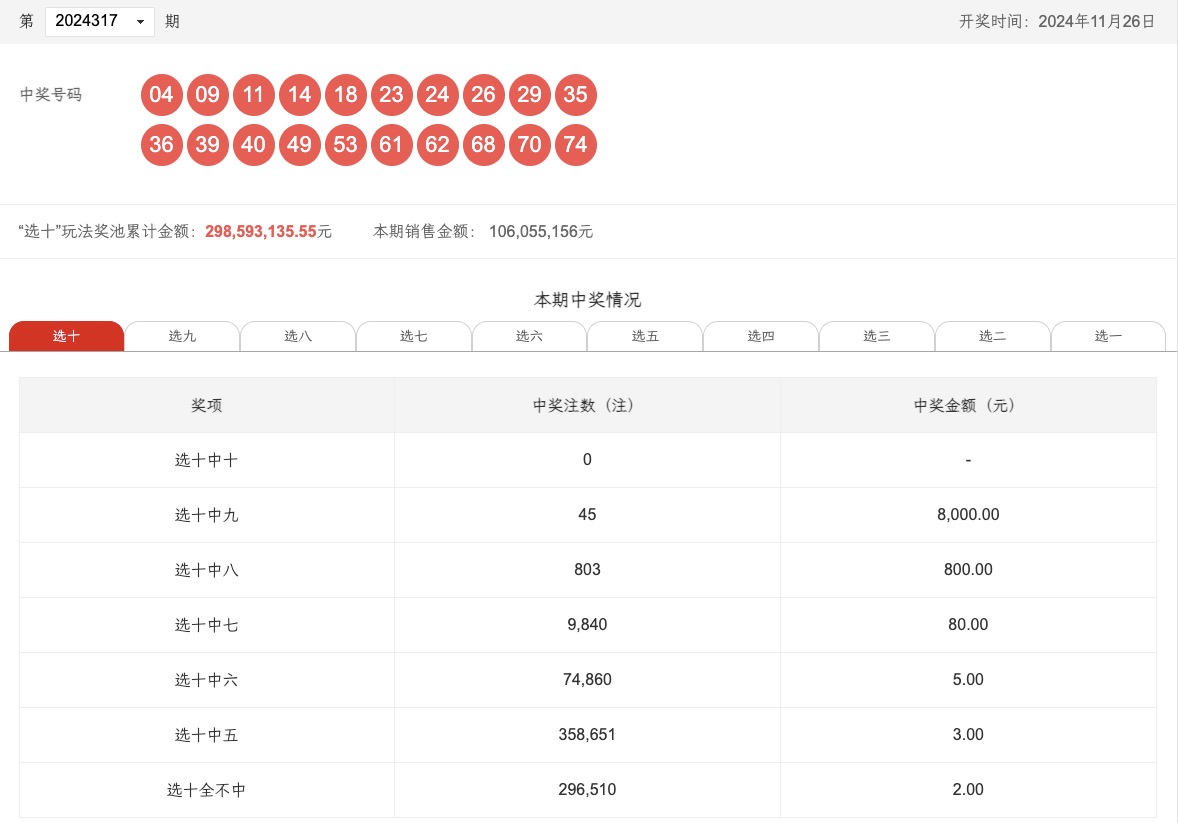Select the 选七 tab
Viewport: 1178px width, 823px height.
coord(414,336)
